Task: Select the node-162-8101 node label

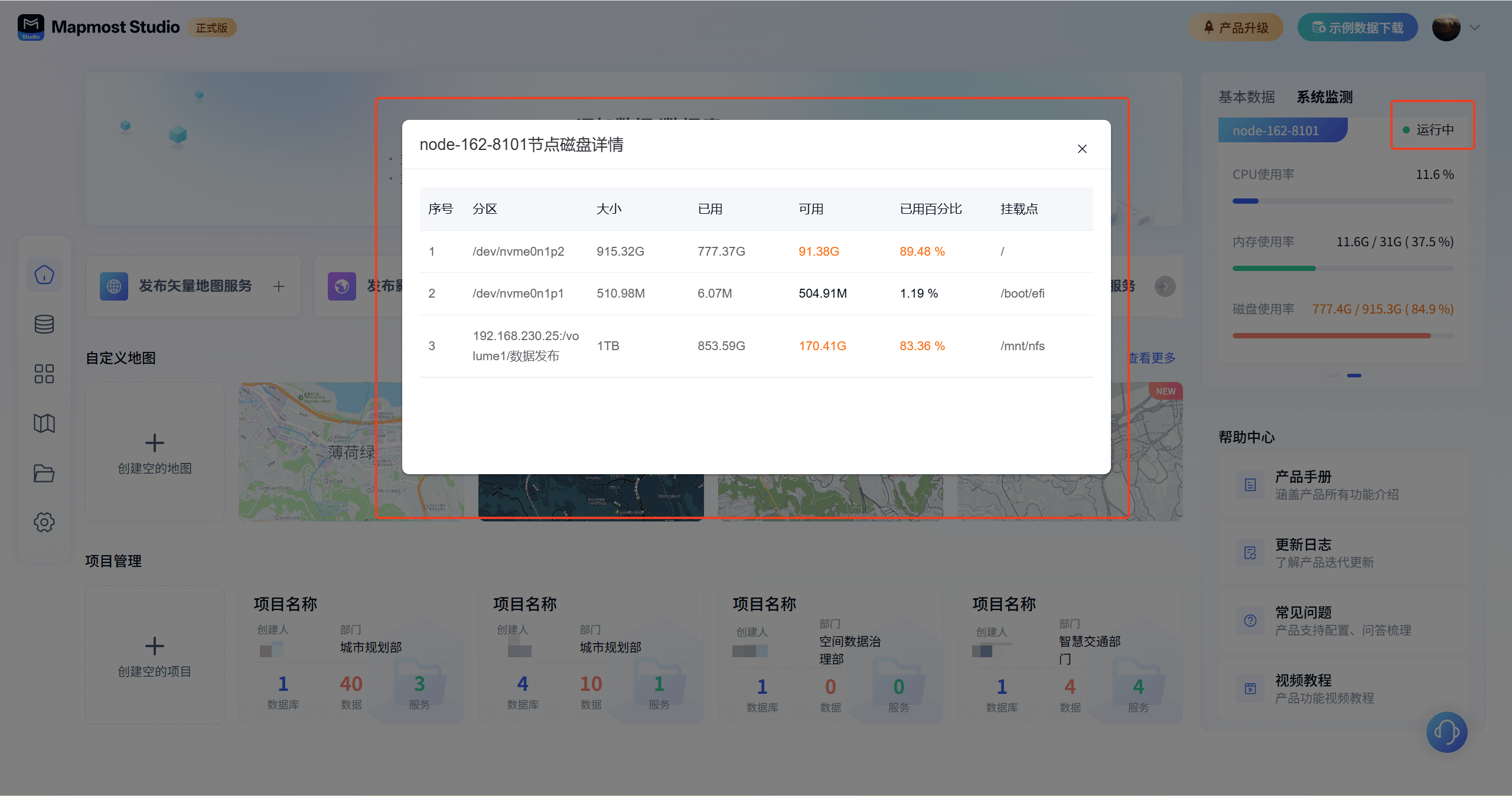Action: [1276, 131]
